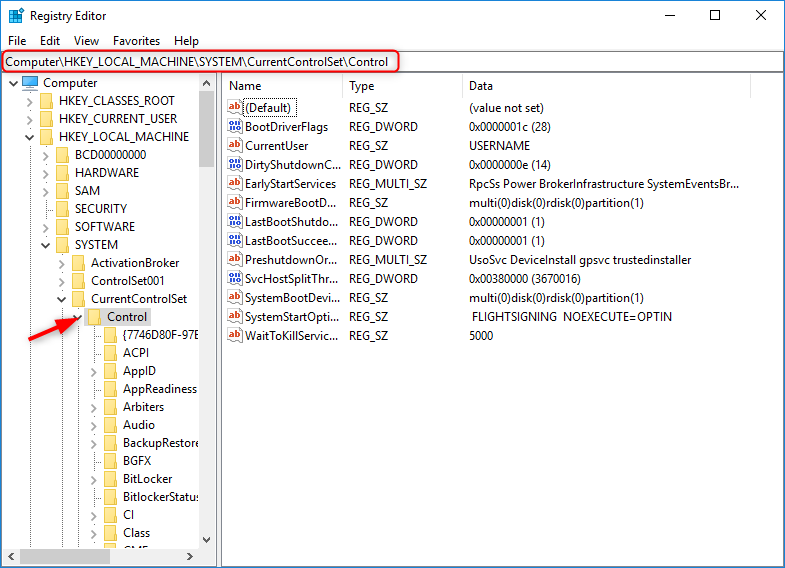Click the (Default) value icon
Image resolution: width=785 pixels, height=568 pixels.
click(x=235, y=108)
